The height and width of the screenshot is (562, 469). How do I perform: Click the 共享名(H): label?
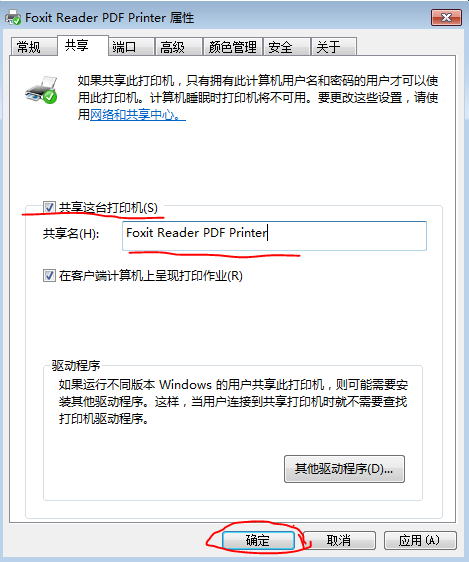click(x=71, y=234)
